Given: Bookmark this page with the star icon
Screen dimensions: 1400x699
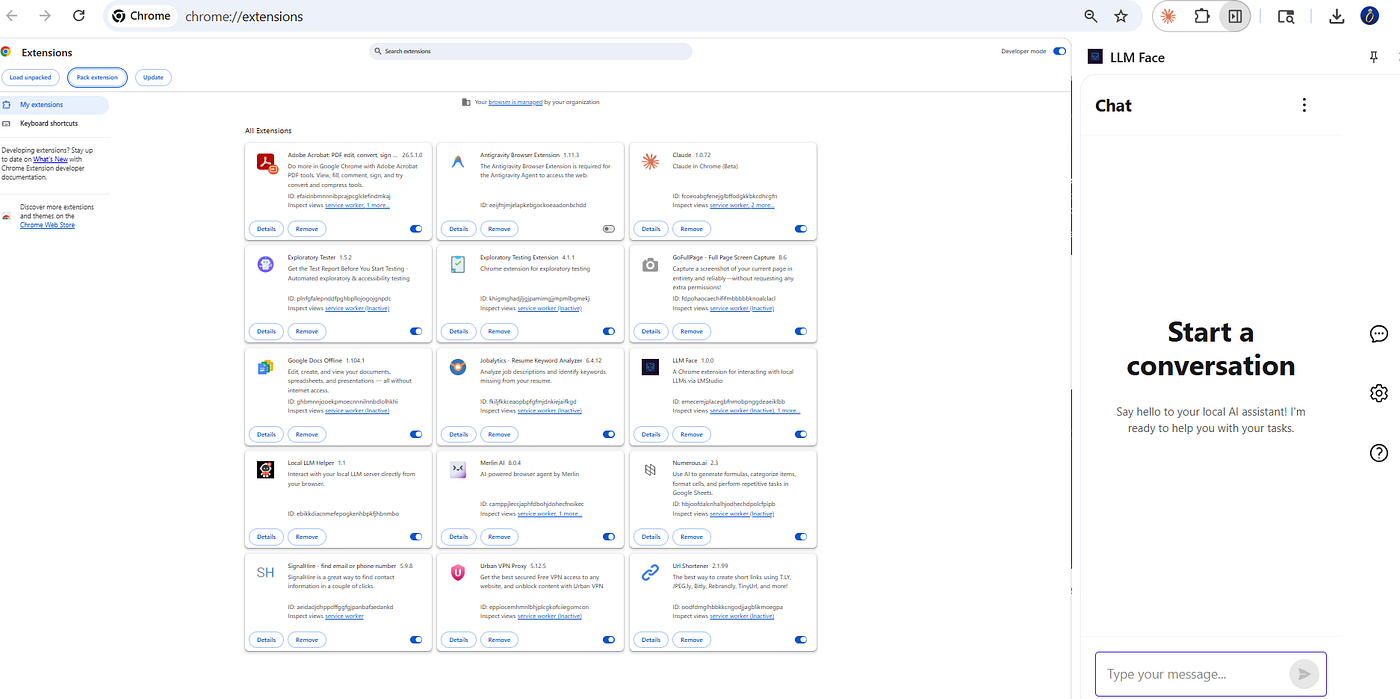Looking at the screenshot, I should click(1121, 16).
